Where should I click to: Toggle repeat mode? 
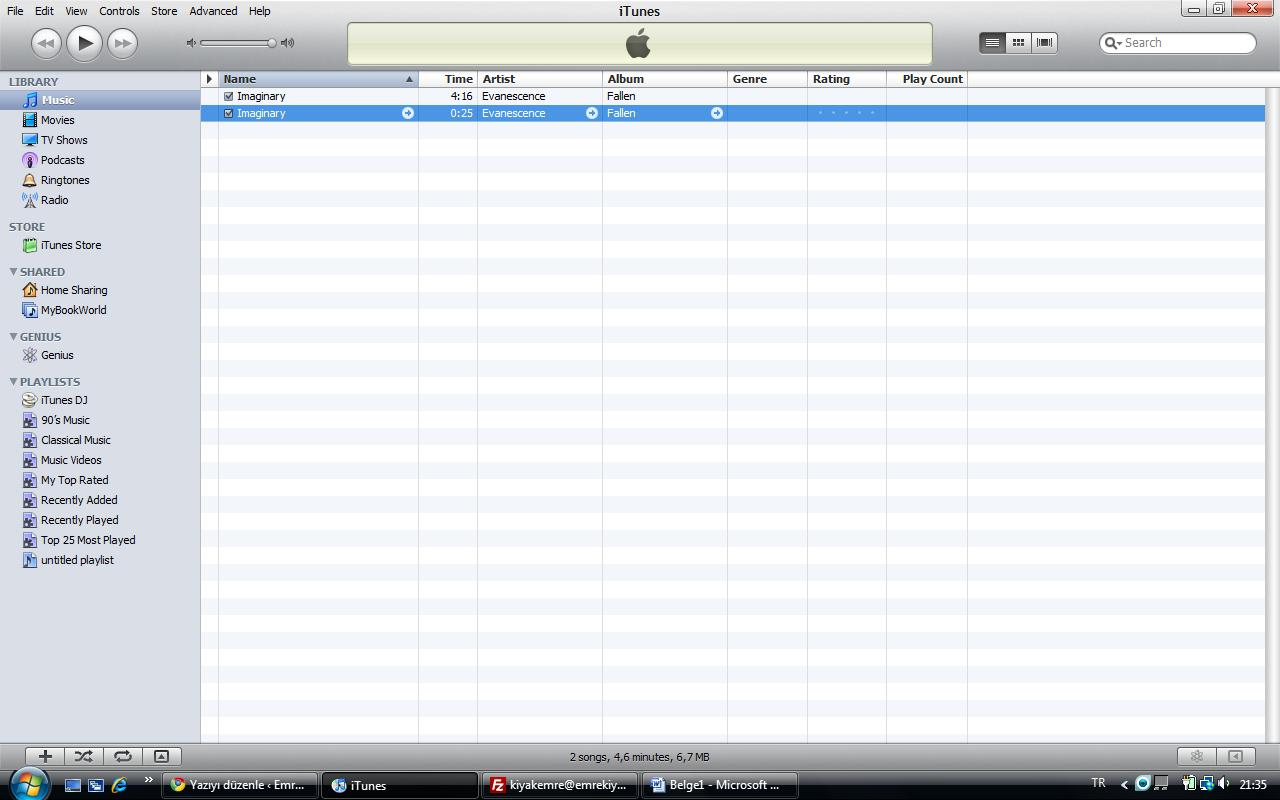pos(123,756)
